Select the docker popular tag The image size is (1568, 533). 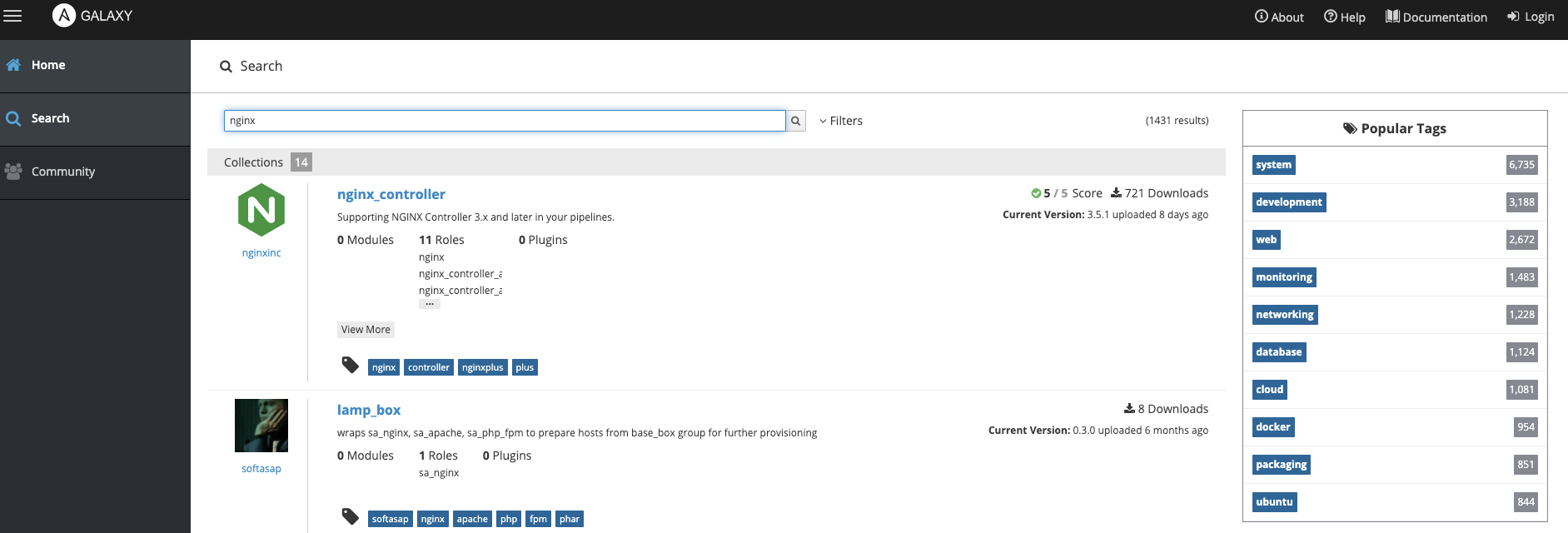[x=1273, y=427]
